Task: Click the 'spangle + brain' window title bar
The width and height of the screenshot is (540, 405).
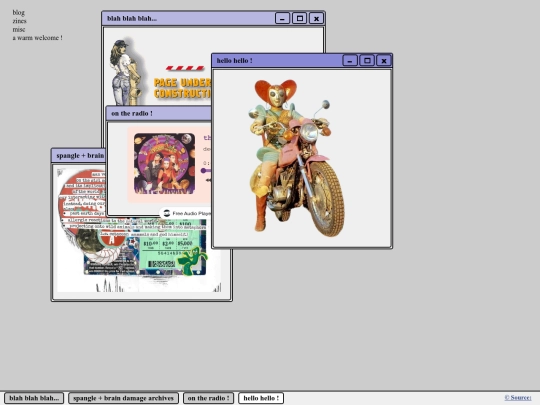Action: pos(79,156)
